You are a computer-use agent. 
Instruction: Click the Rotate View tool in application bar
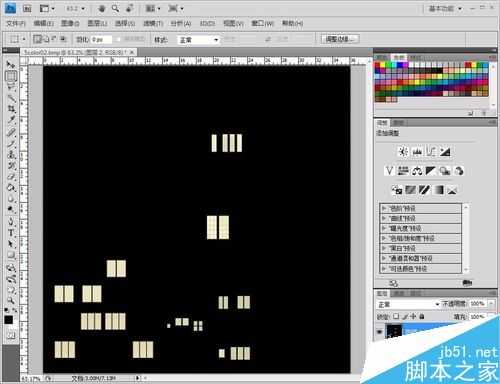click(130, 8)
